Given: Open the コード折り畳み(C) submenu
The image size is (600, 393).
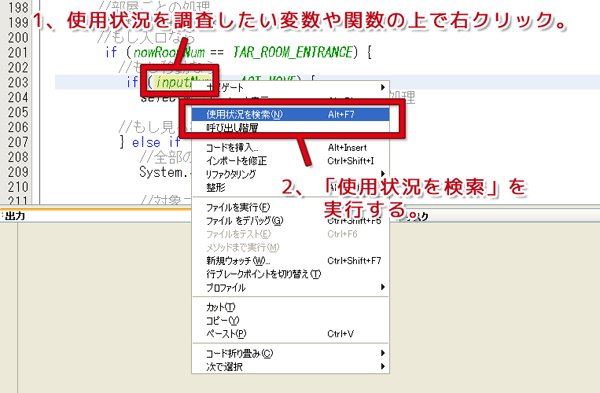Looking at the screenshot, I should coord(290,353).
